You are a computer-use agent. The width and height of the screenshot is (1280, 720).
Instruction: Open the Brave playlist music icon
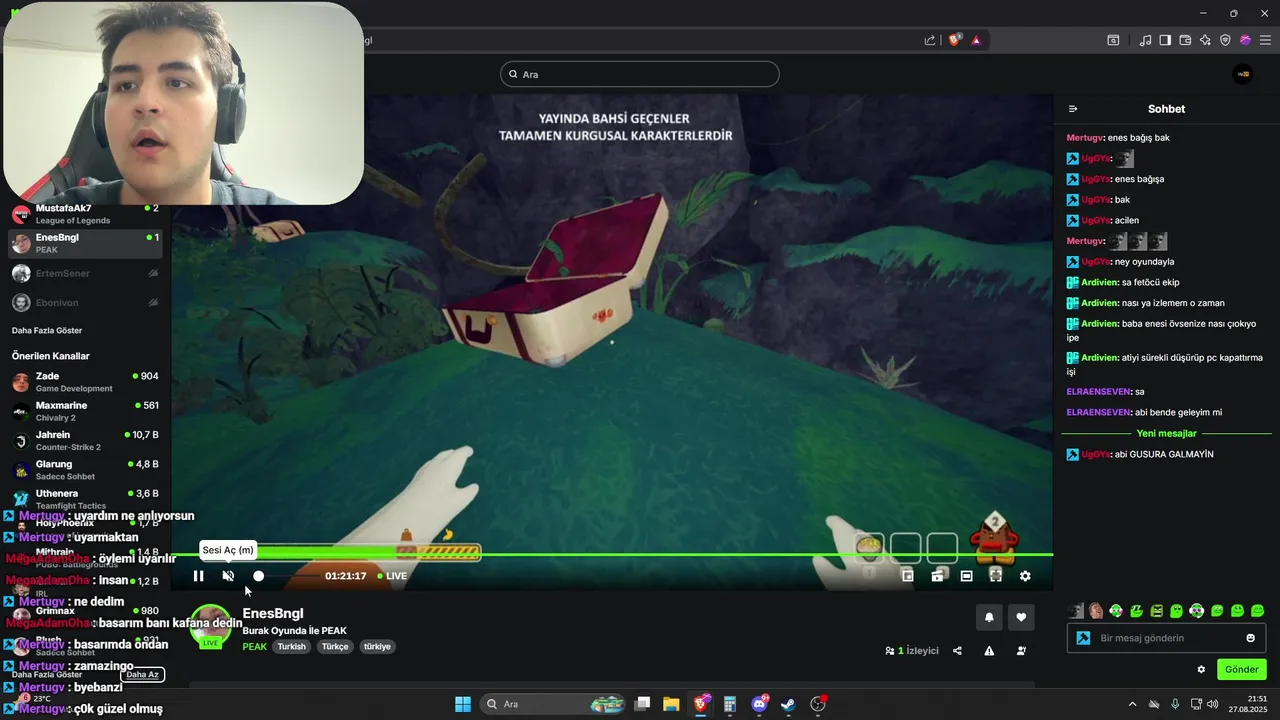click(1145, 40)
